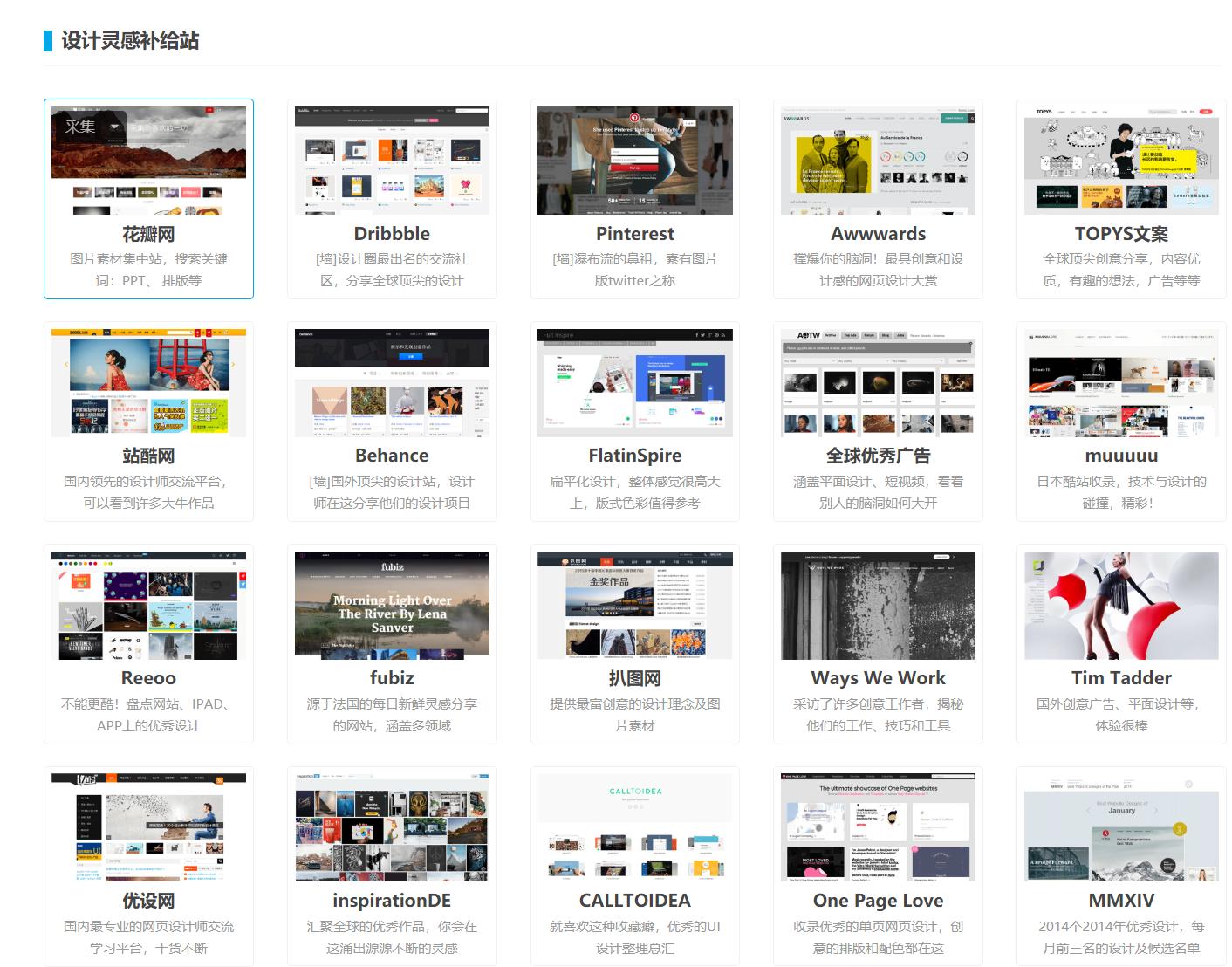1232x967 pixels.
Task: Open the 扒图网 screenshot thumbnail
Action: coord(635,606)
